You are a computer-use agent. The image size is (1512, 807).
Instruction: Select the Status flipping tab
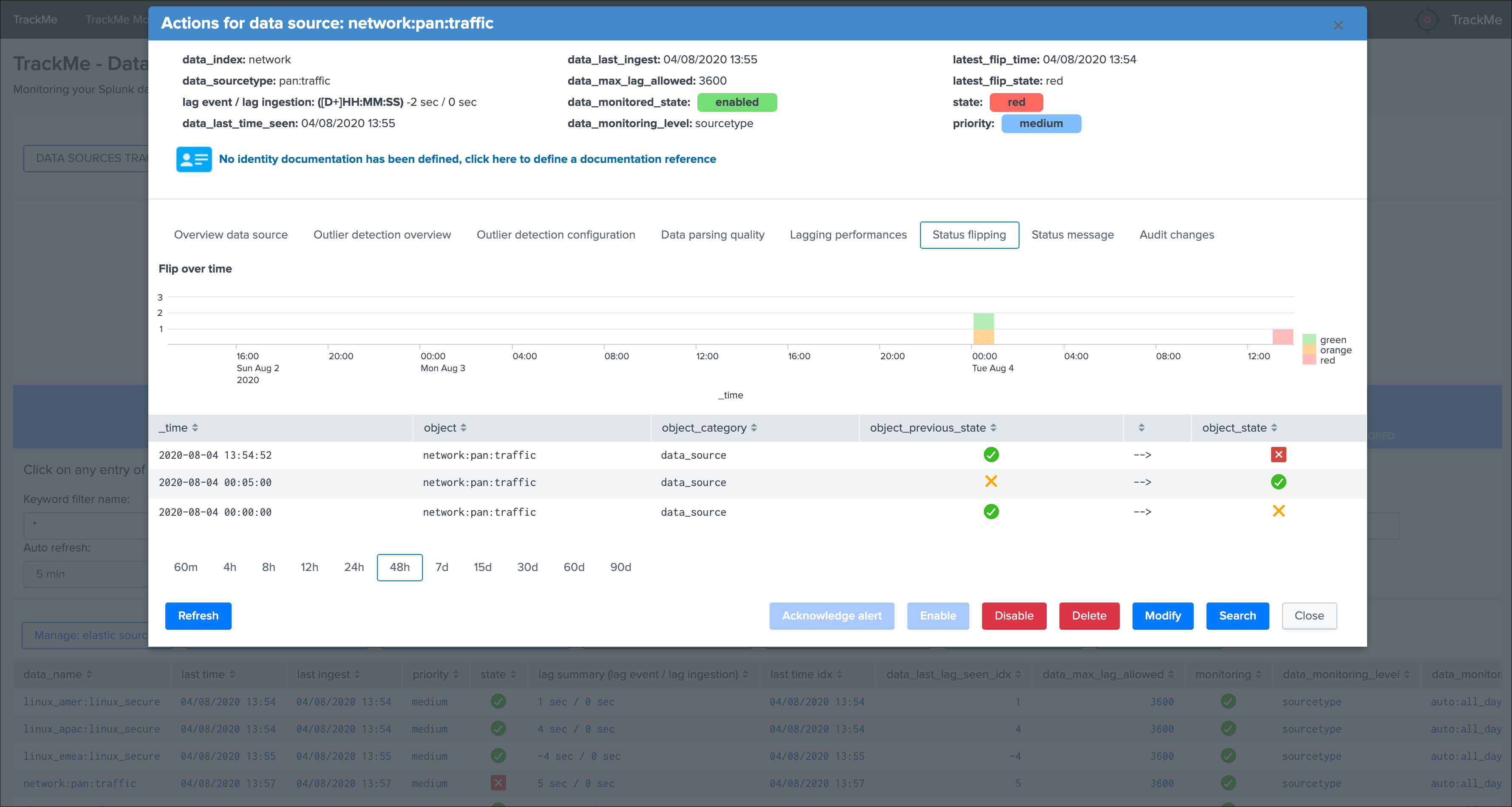(969, 235)
